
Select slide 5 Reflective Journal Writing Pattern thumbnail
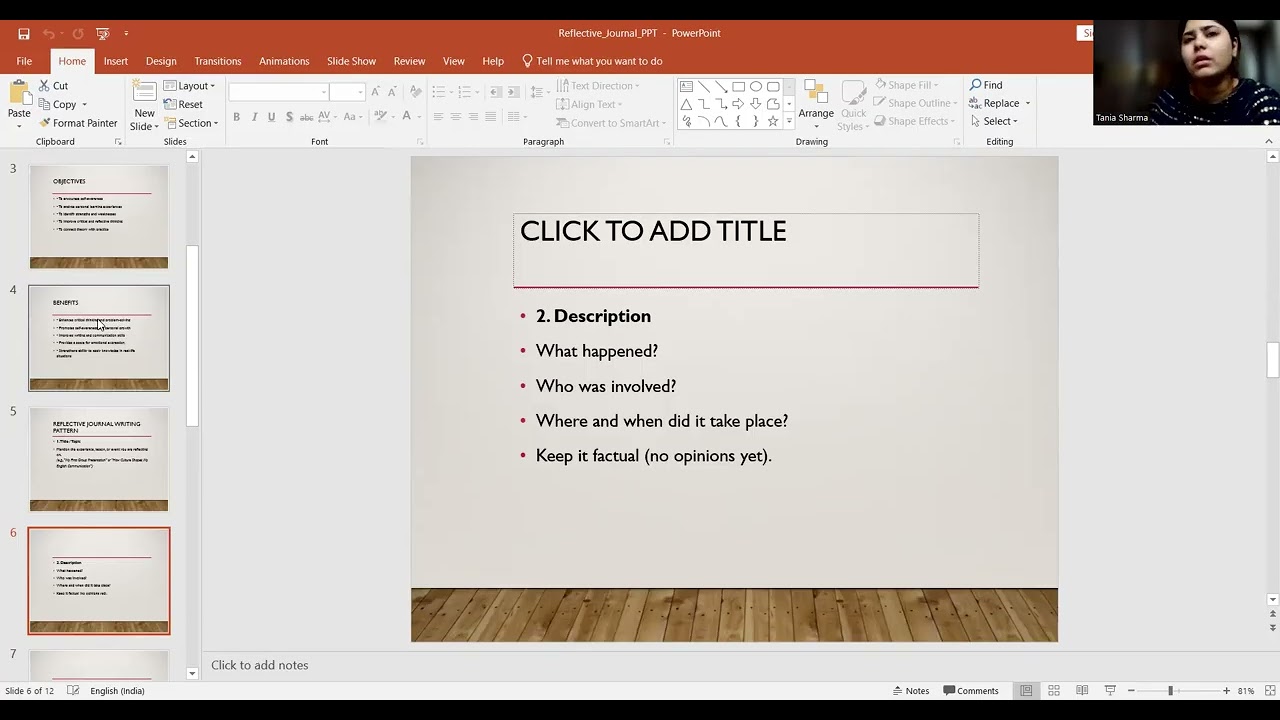point(99,459)
